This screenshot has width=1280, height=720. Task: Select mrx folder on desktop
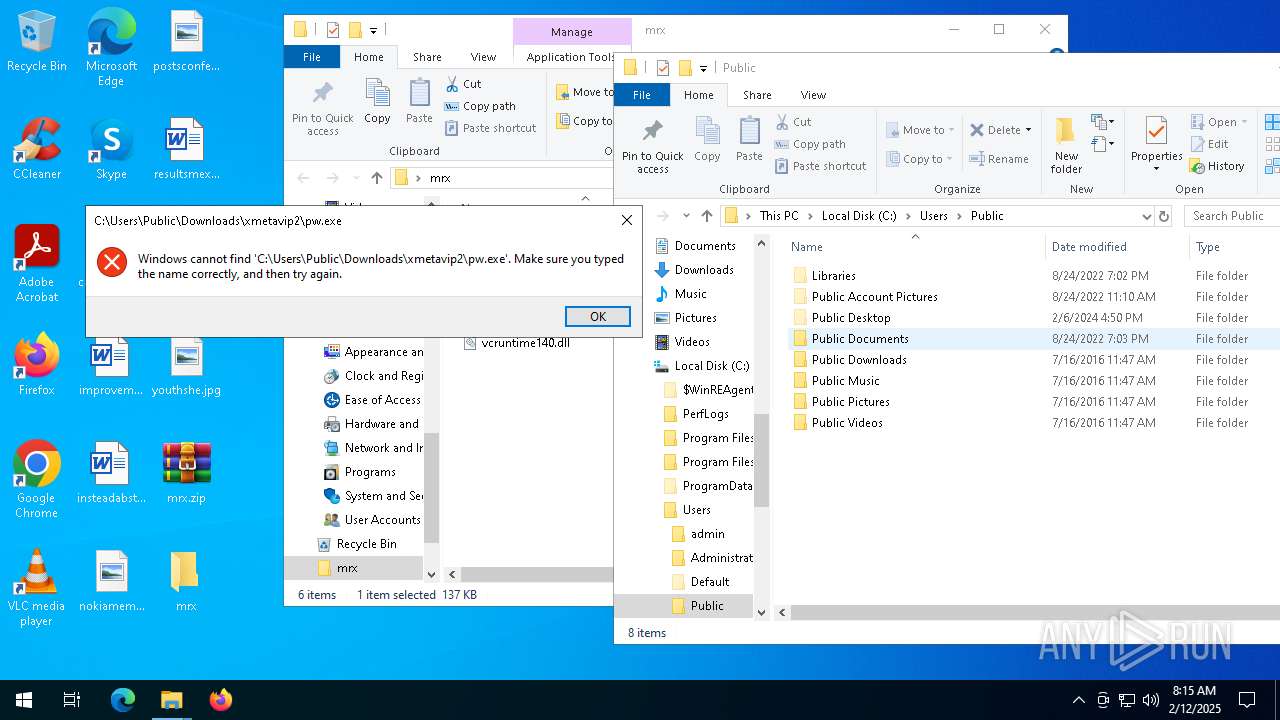[186, 581]
